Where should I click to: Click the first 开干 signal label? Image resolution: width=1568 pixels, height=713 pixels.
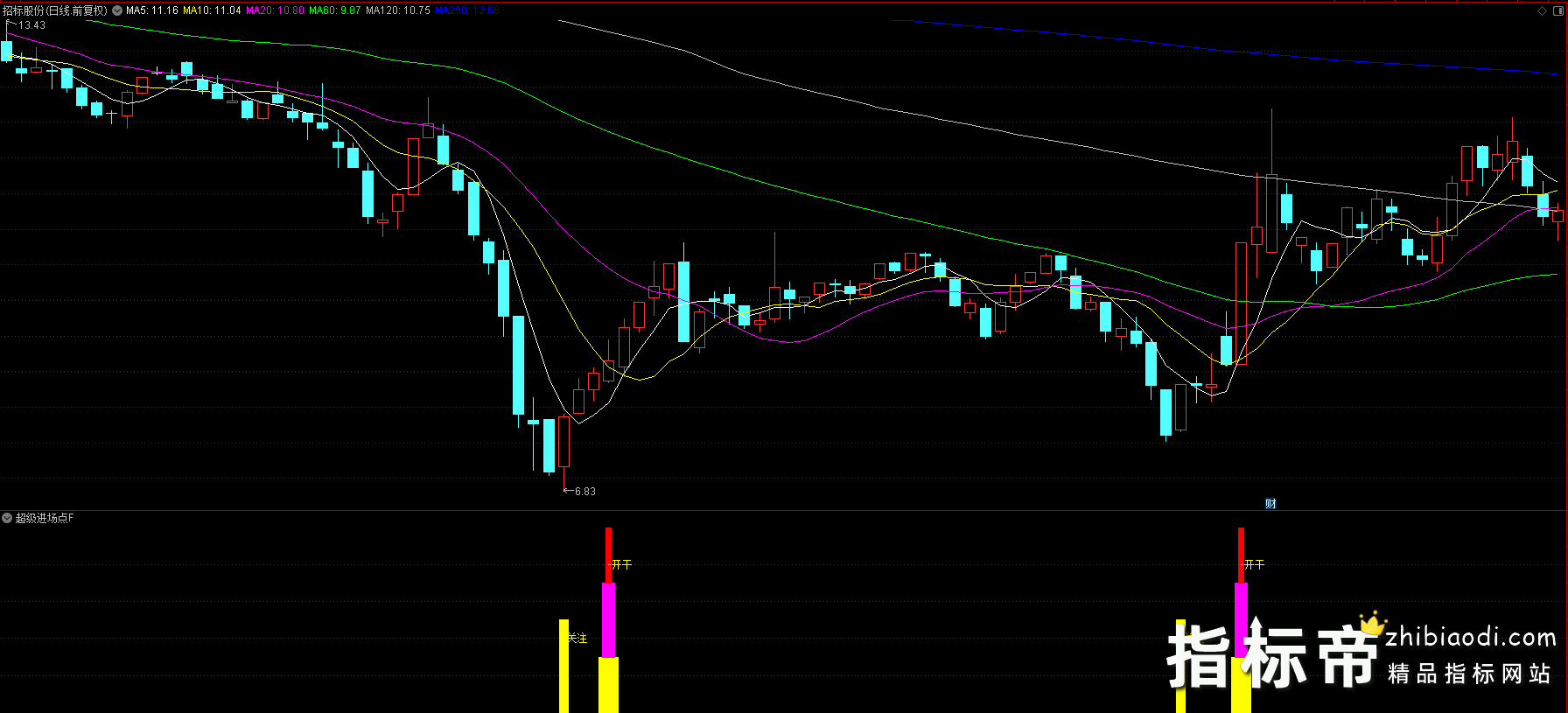621,564
